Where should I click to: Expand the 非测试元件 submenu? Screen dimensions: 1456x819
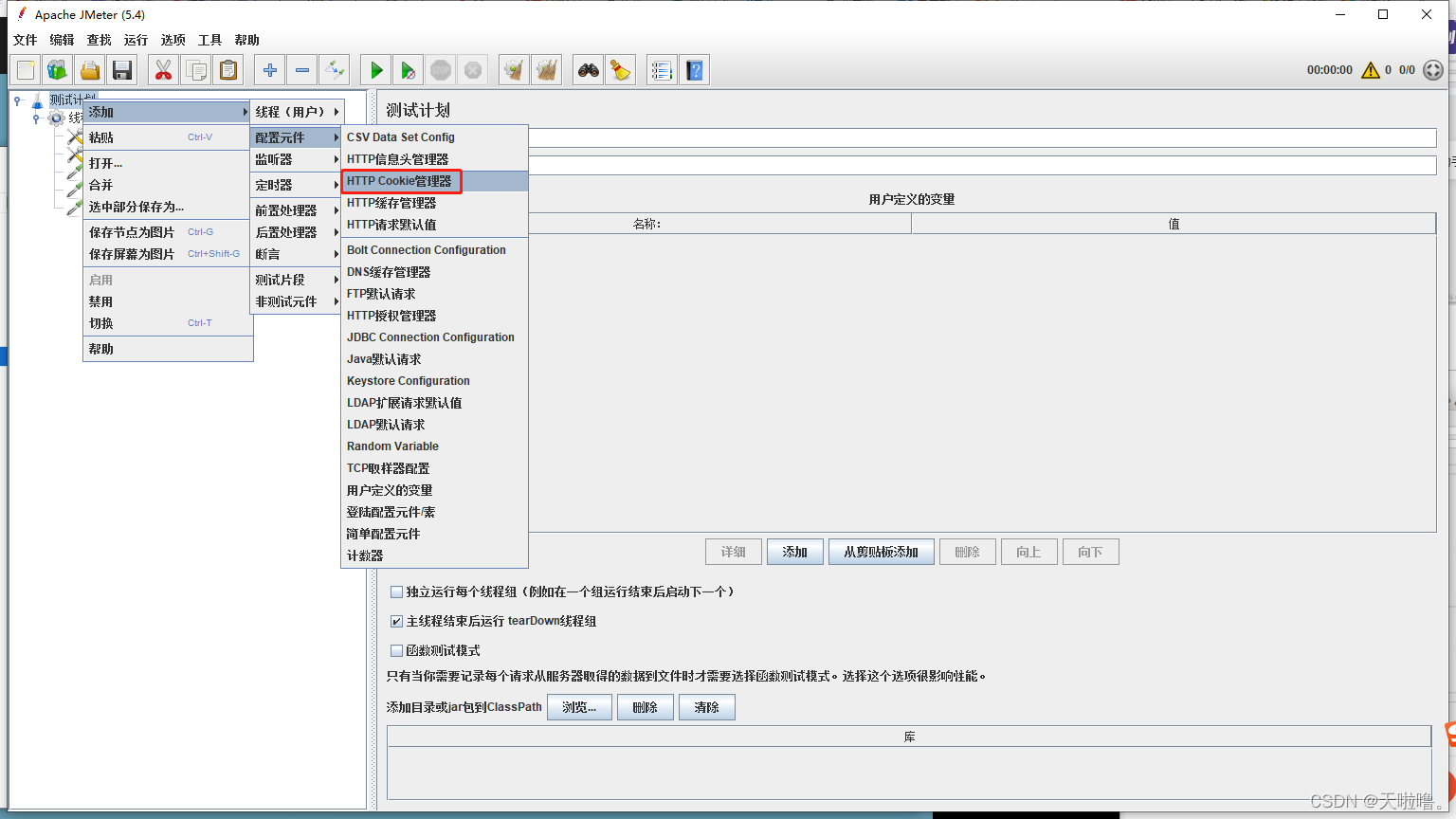pyautogui.click(x=296, y=301)
